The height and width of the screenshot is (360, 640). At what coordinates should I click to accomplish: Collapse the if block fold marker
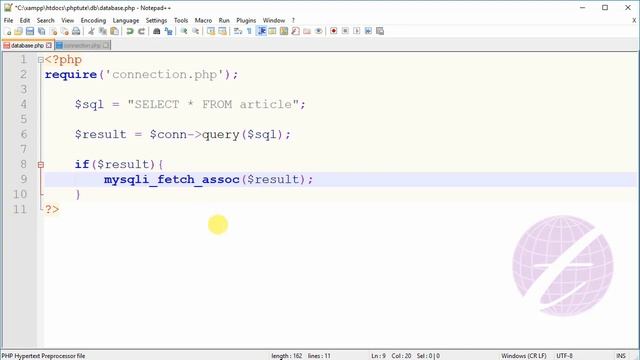click(x=40, y=165)
